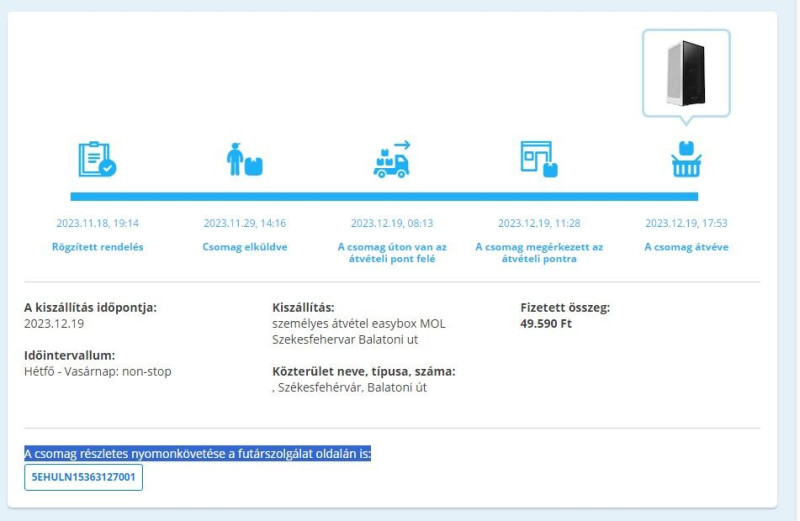800x521 pixels.
Task: Click the package arrived at pickup point icon
Action: click(539, 159)
